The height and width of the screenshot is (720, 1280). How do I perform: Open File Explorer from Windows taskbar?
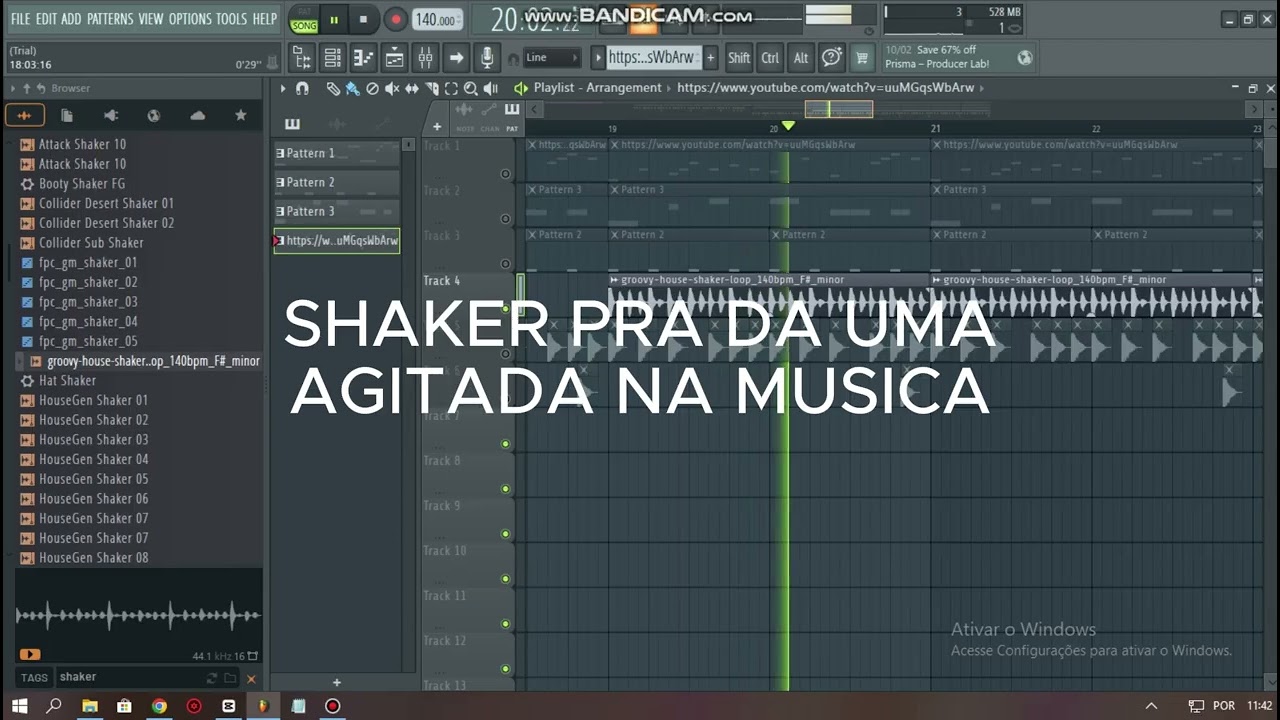(90, 706)
